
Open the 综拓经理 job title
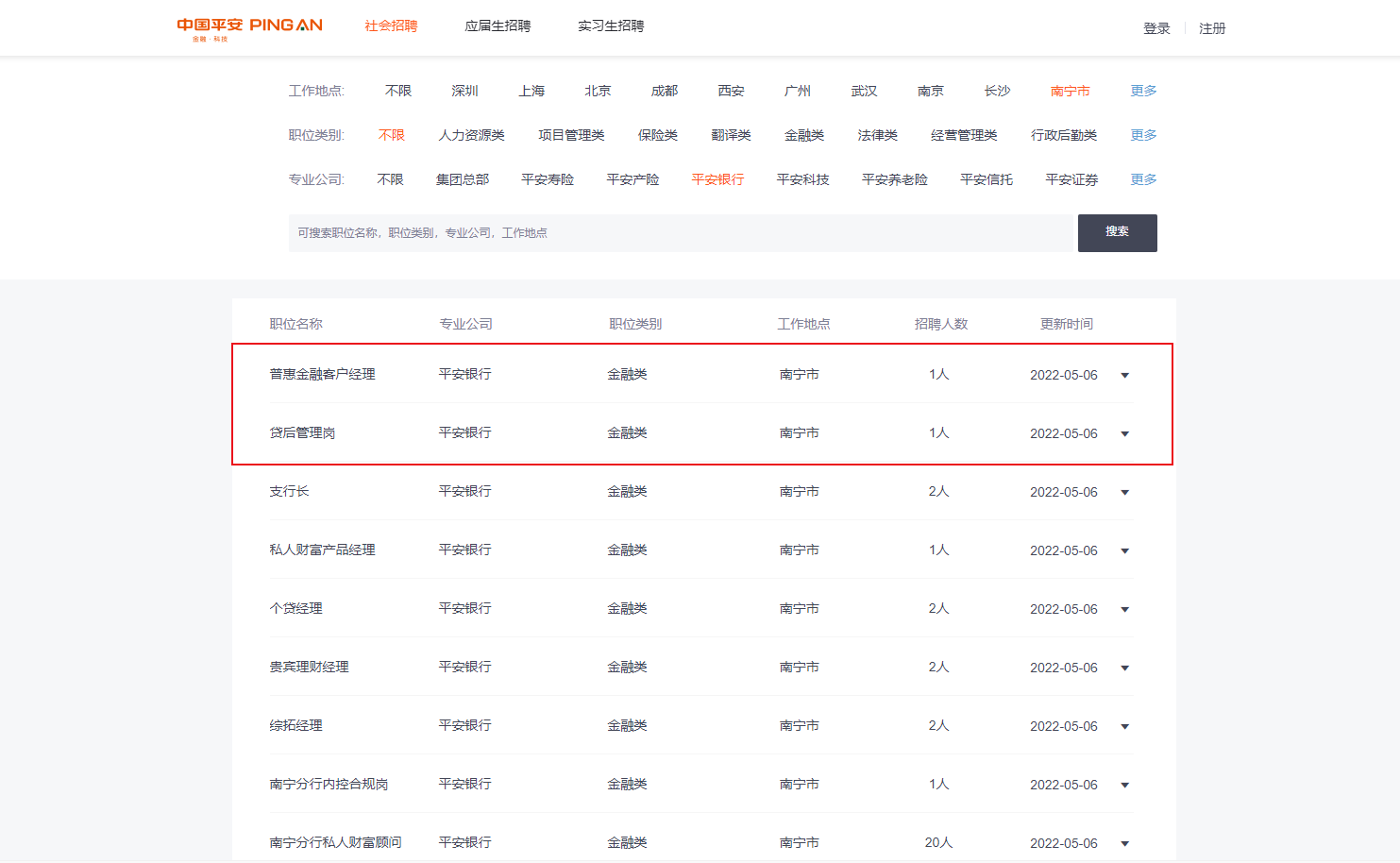coord(295,726)
